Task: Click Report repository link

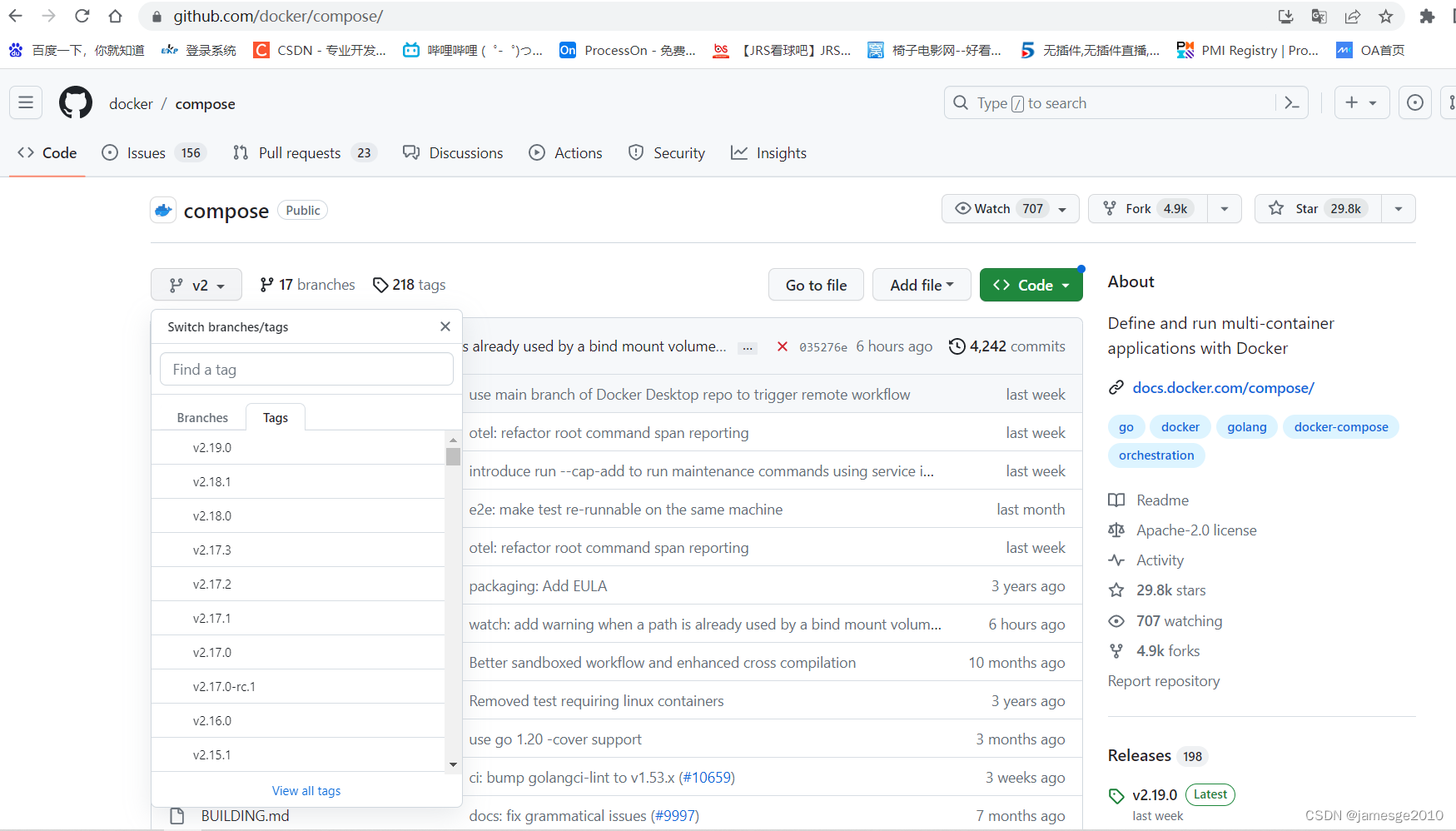Action: point(1163,680)
